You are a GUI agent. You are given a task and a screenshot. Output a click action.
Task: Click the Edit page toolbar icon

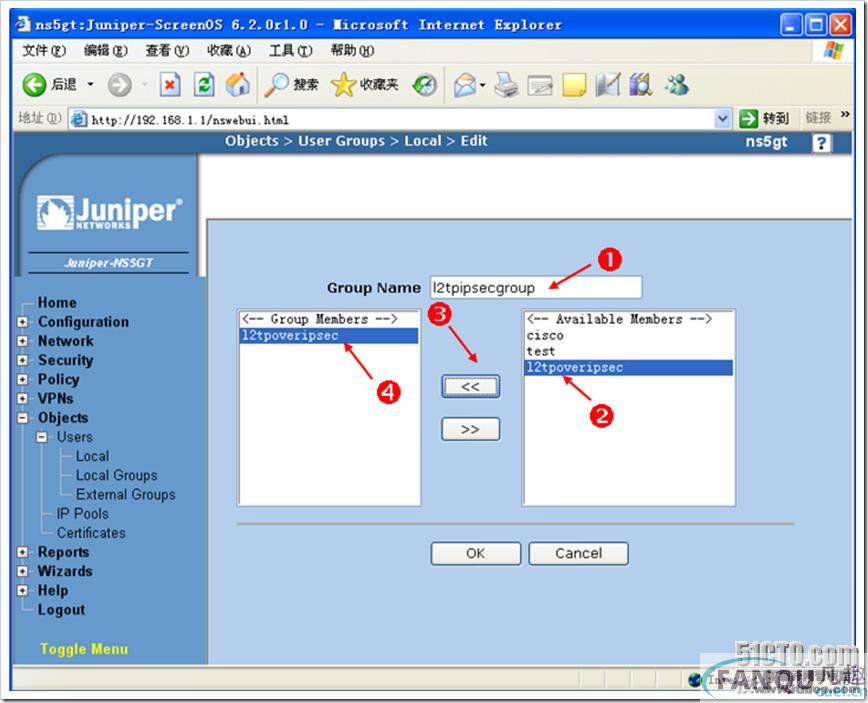tap(540, 86)
